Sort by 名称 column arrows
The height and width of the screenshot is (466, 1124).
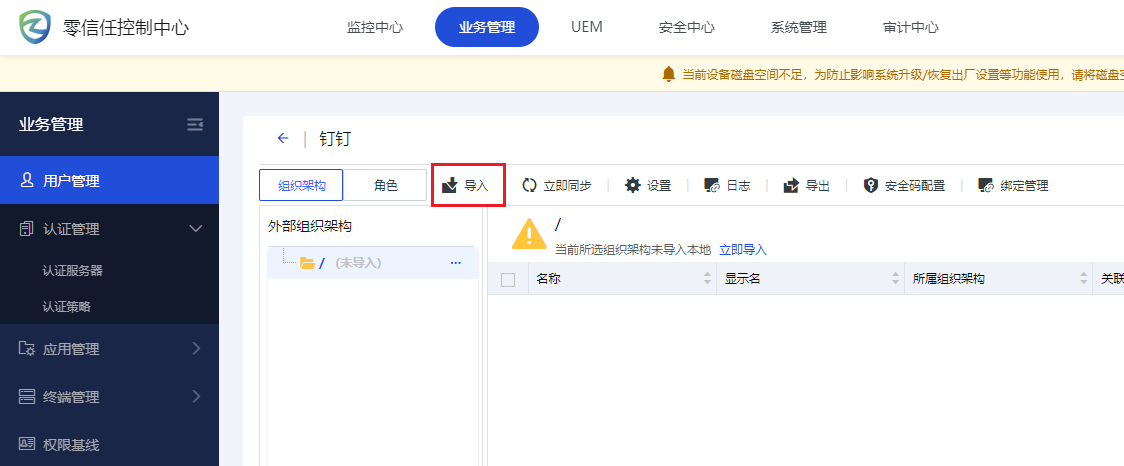point(707,279)
